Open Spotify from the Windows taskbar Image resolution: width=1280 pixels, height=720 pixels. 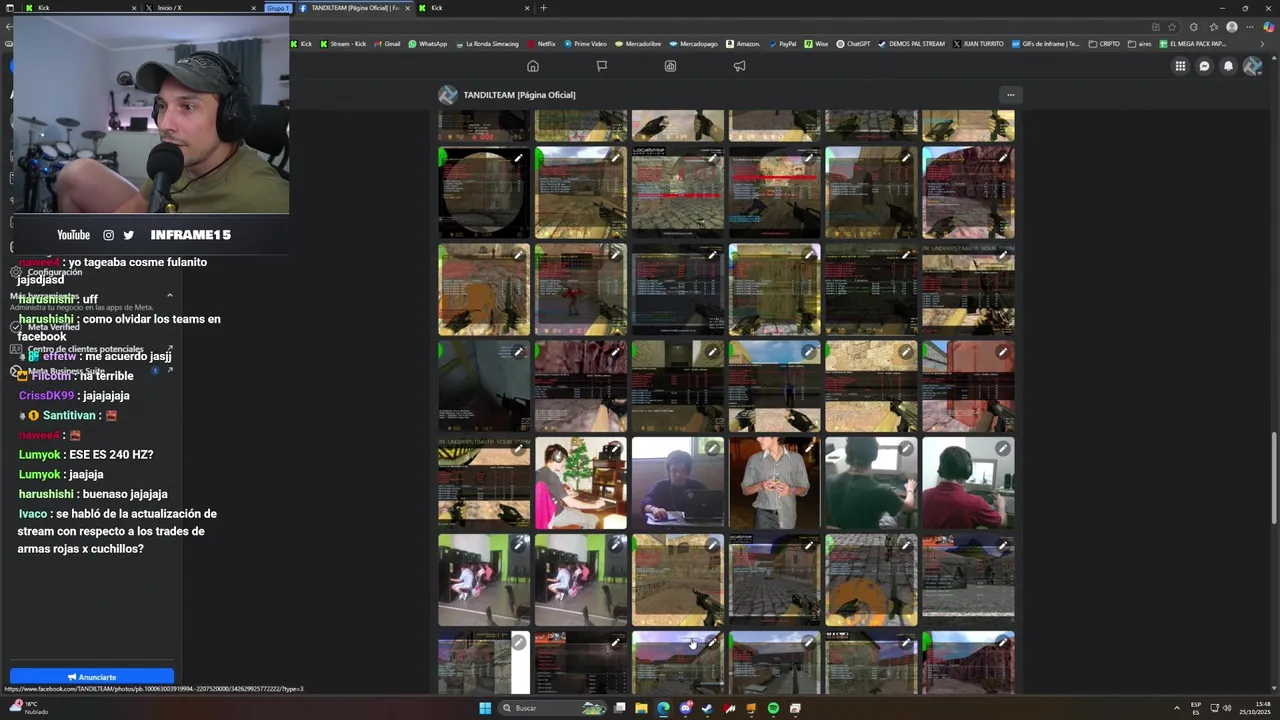pyautogui.click(x=773, y=708)
